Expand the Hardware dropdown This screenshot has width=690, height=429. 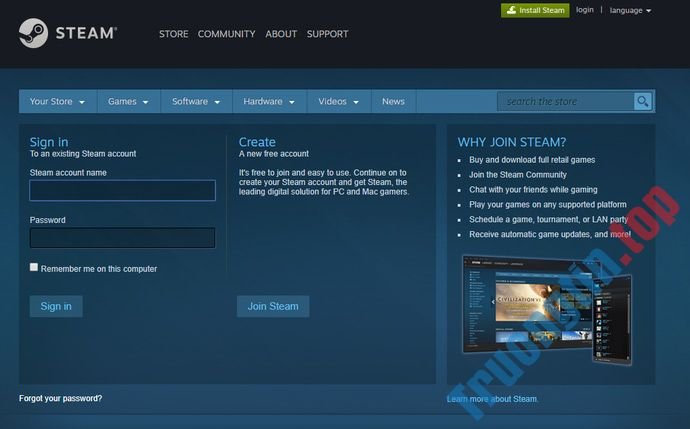click(x=269, y=101)
